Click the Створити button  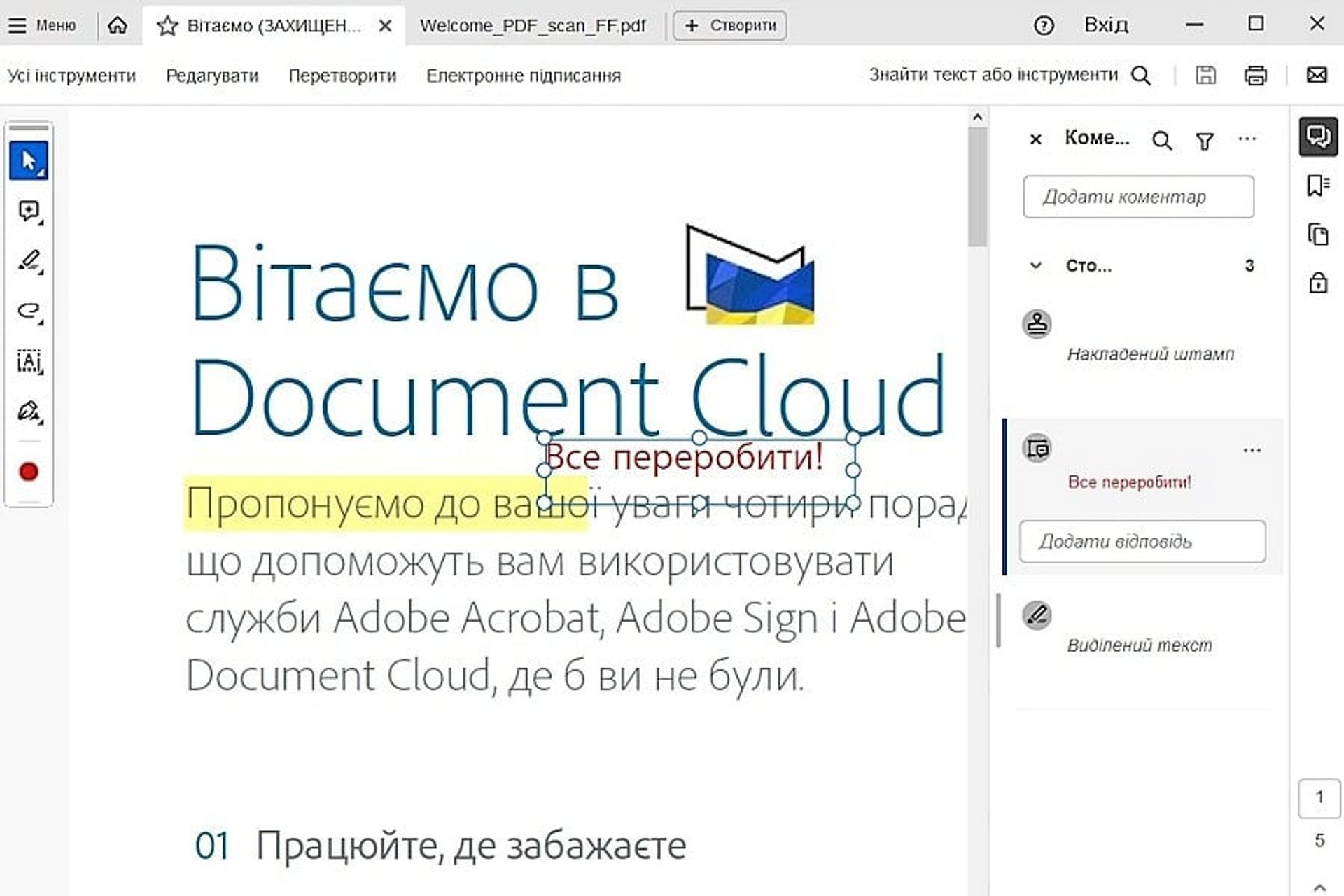[729, 26]
